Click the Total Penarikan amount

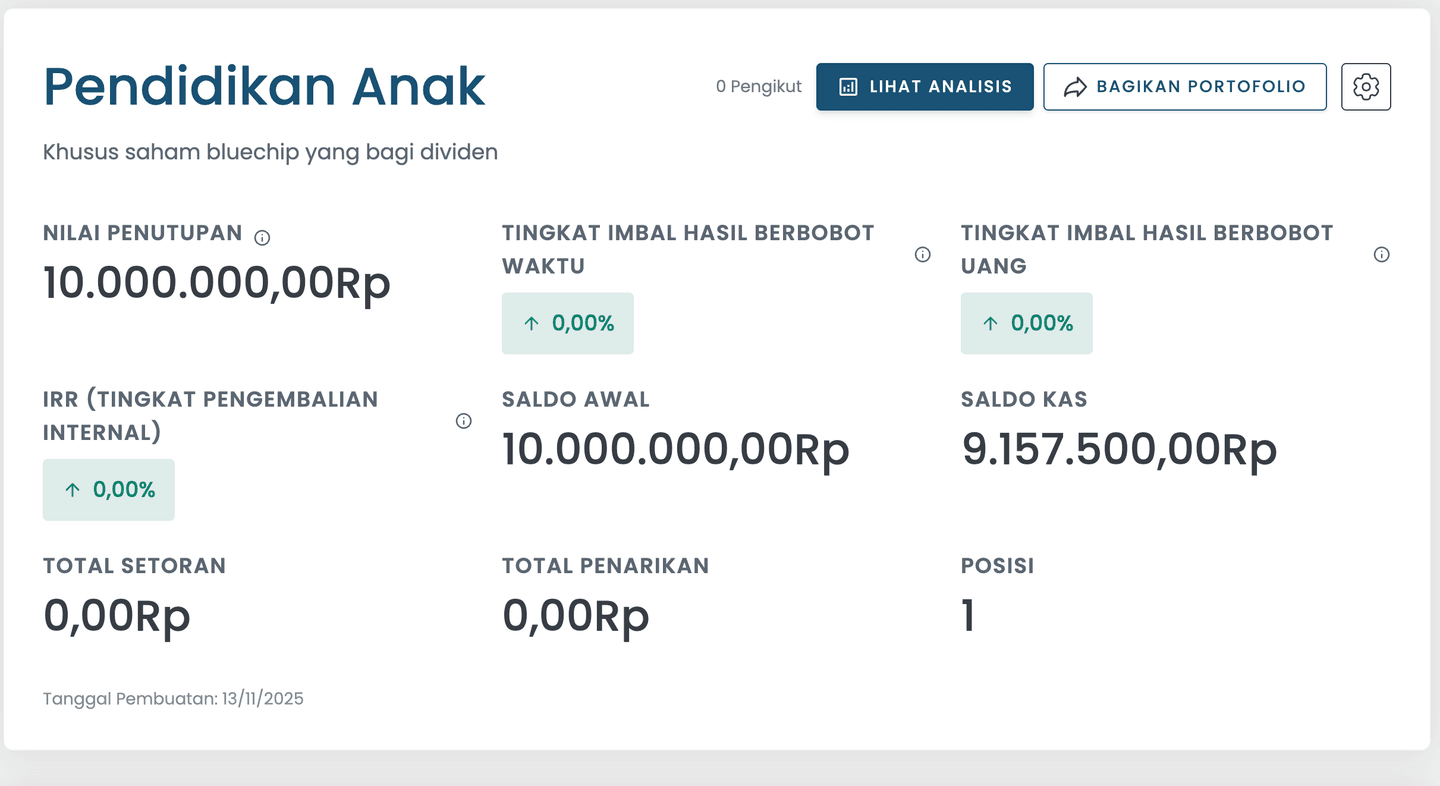(575, 615)
